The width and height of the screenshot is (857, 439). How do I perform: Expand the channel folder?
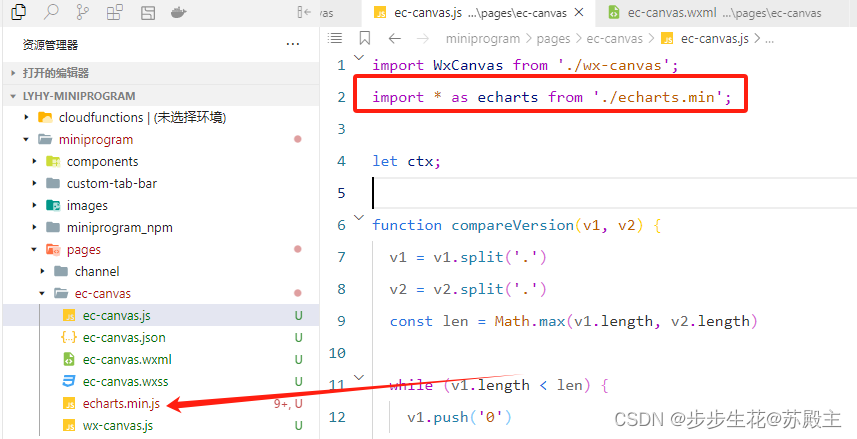[x=43, y=272]
